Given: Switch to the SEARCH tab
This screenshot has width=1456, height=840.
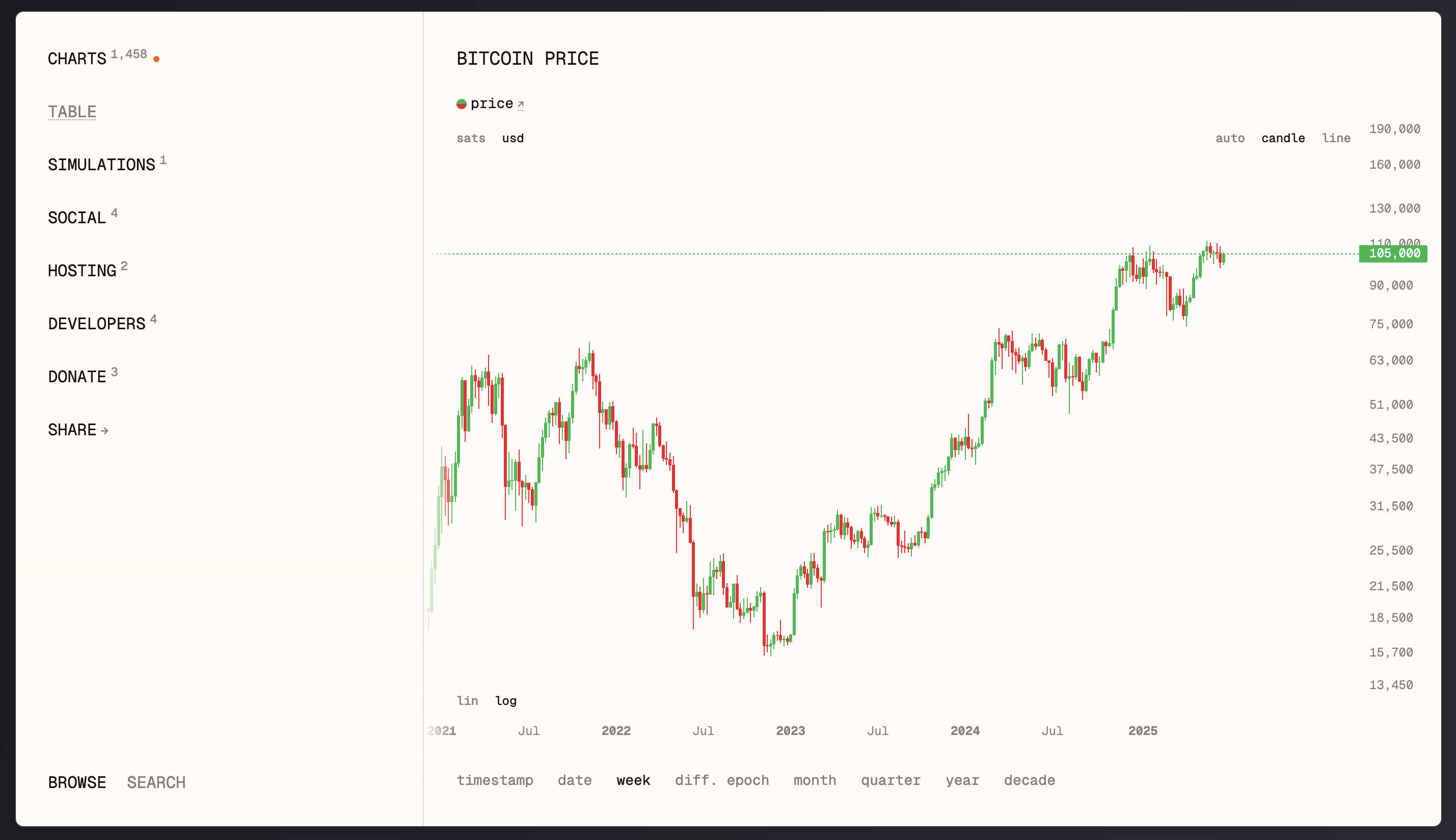Looking at the screenshot, I should click(x=156, y=782).
